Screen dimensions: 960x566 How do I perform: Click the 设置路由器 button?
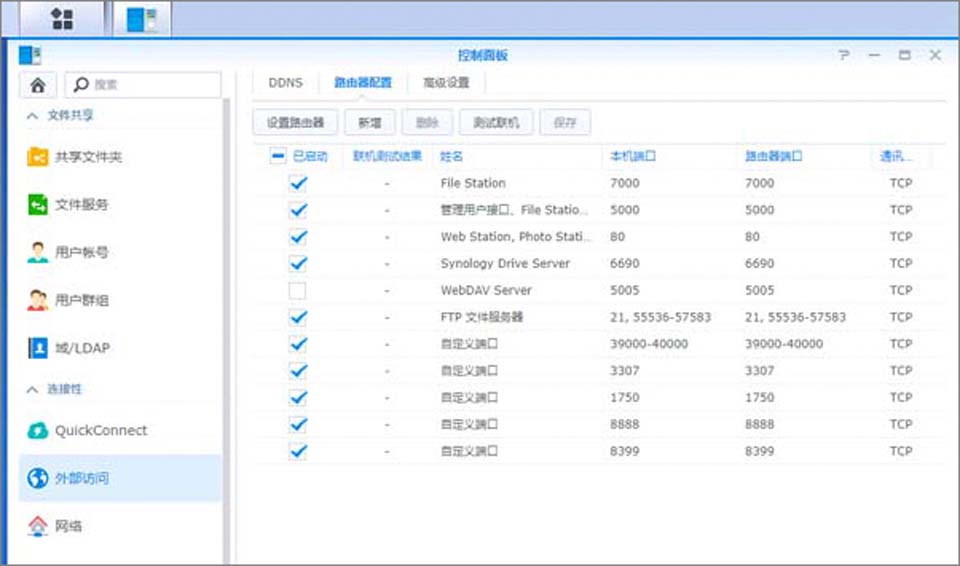295,123
